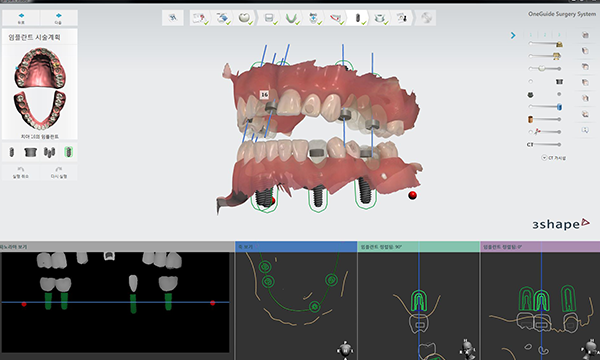The width and height of the screenshot is (600, 360).
Task: Select the top view cube icon
Action: pos(585,35)
